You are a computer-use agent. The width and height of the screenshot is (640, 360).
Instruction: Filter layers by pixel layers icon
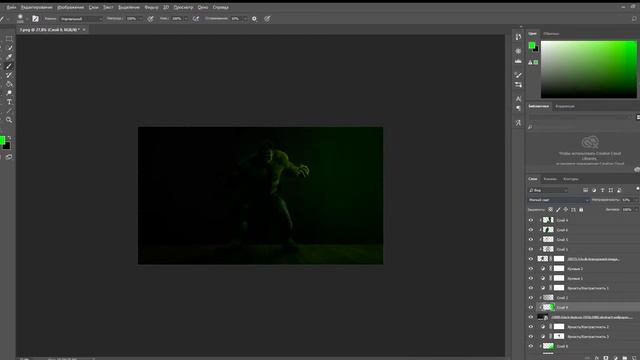[585, 190]
